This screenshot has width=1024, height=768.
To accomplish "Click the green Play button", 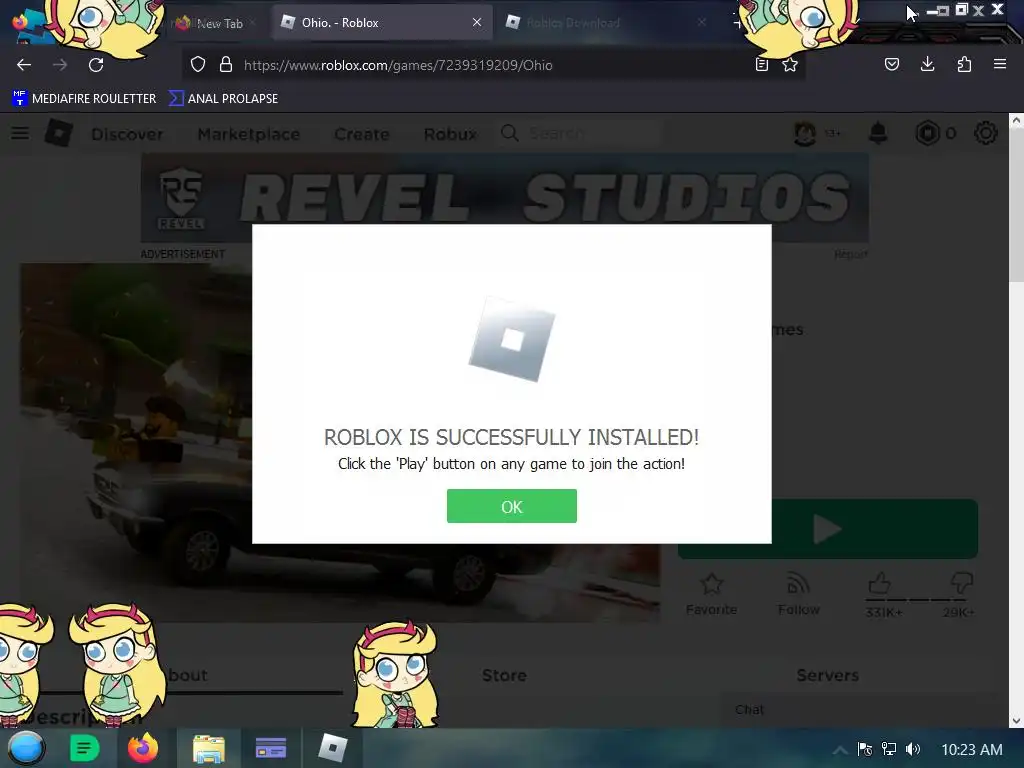I will point(827,529).
